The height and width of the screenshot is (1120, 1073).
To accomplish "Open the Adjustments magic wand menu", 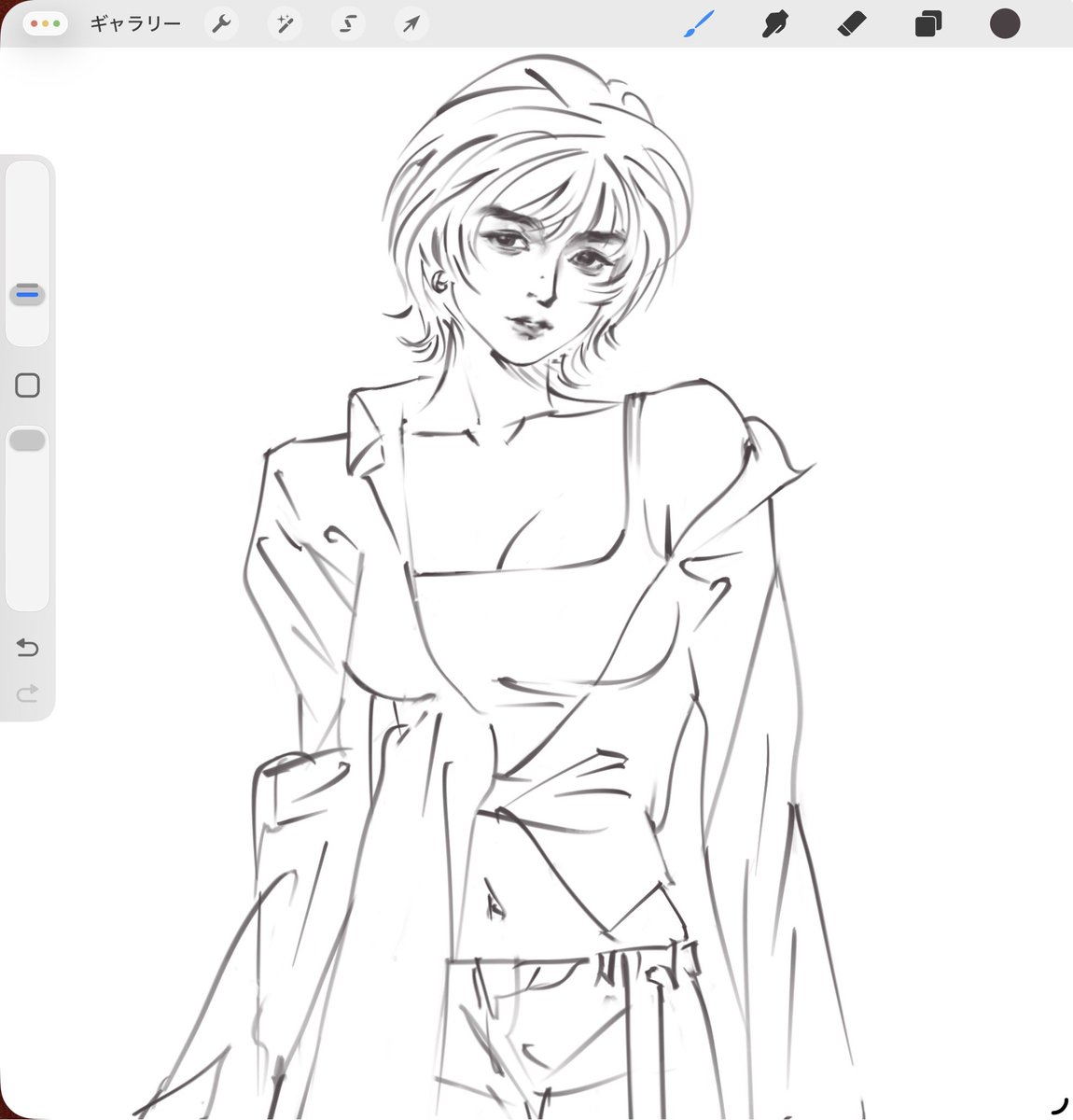I will (x=285, y=23).
